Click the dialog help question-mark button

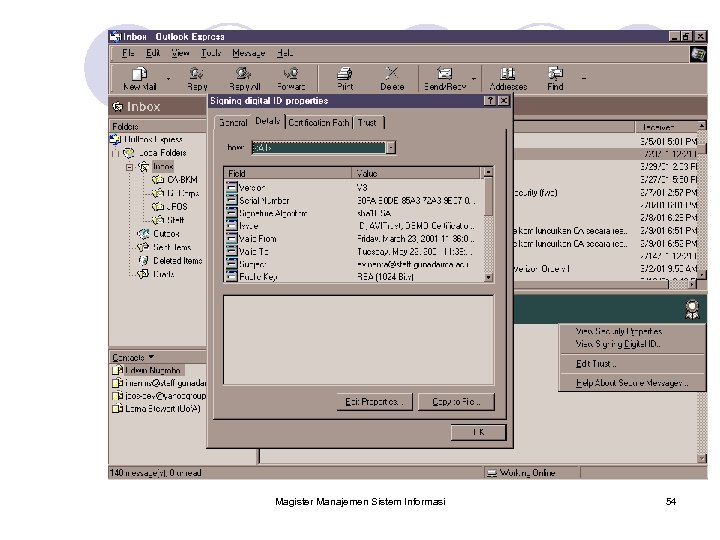click(490, 101)
